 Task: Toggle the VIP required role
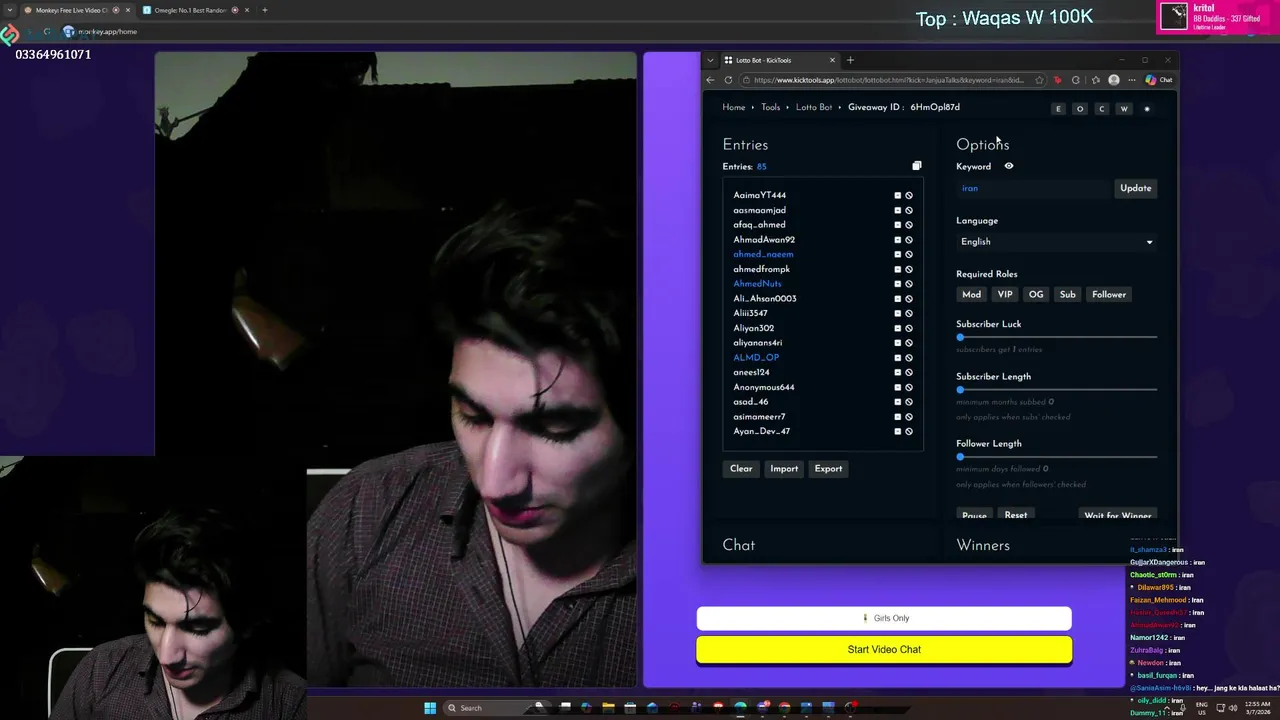point(1005,295)
